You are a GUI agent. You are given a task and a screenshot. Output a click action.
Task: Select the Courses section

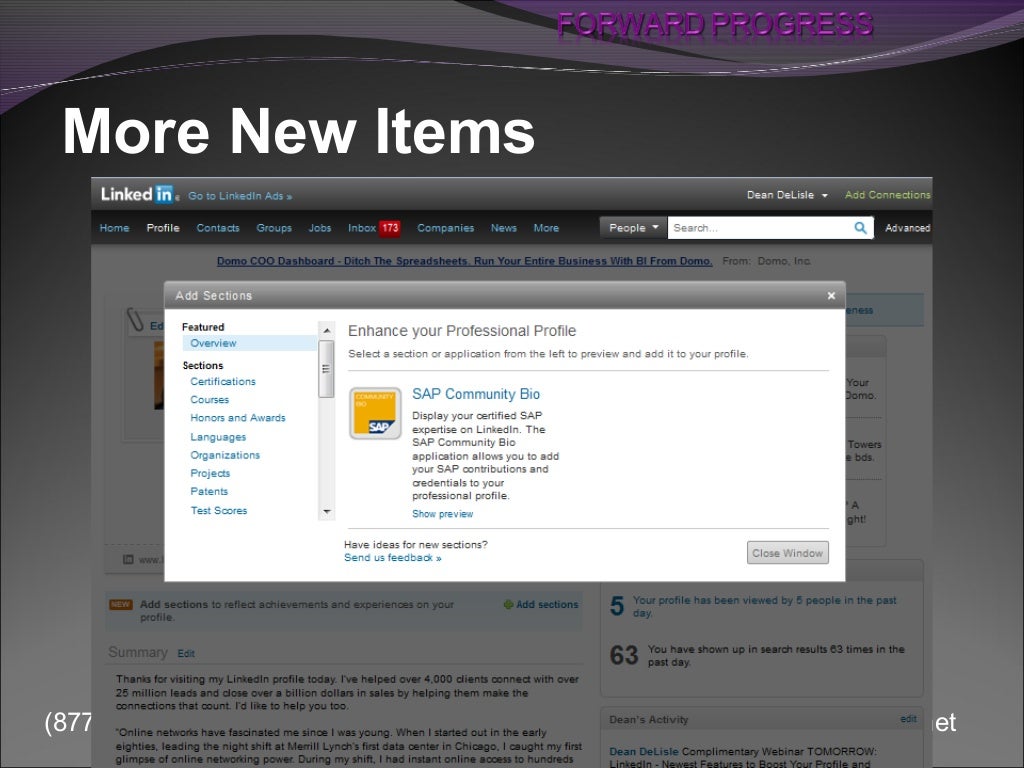coord(210,400)
